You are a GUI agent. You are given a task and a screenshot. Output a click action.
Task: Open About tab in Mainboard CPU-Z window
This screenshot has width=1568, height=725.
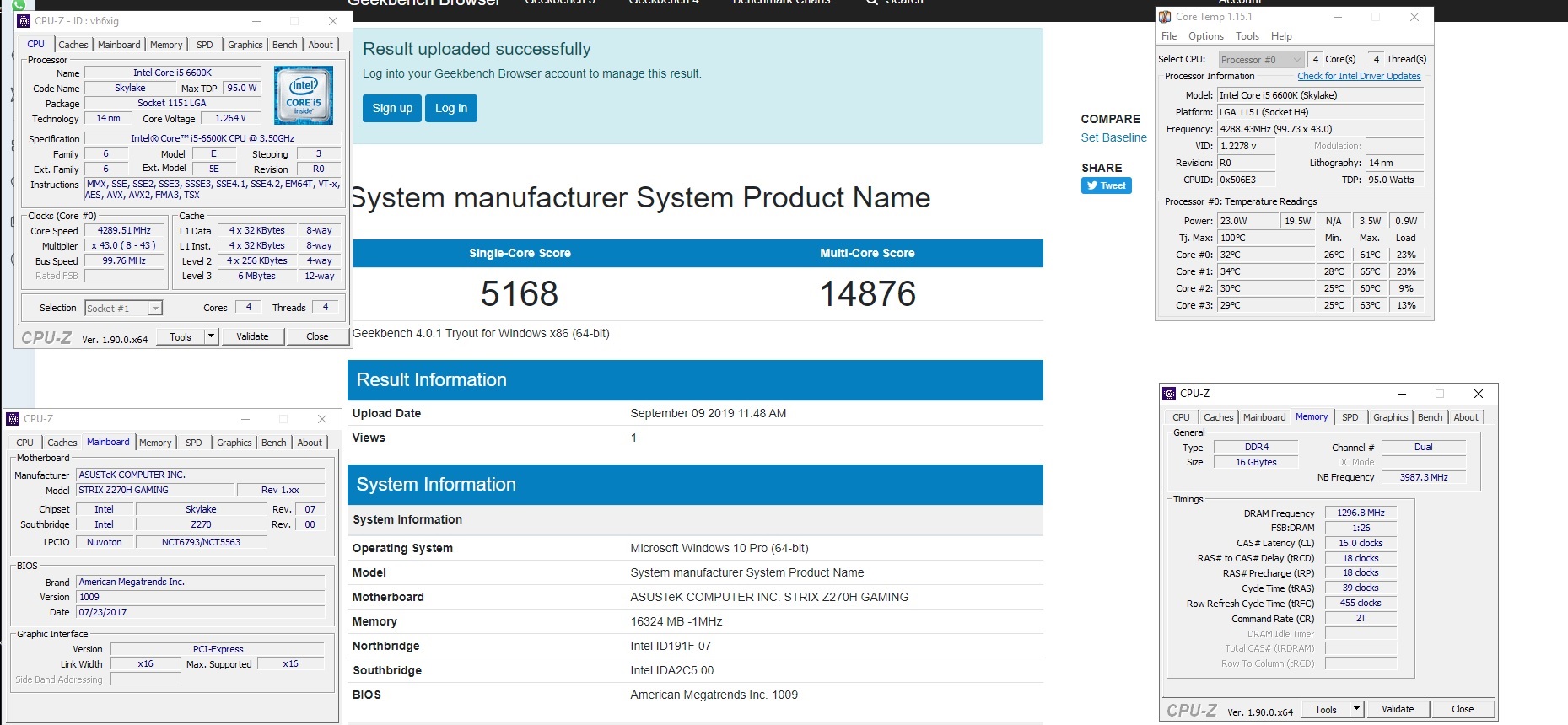click(310, 443)
